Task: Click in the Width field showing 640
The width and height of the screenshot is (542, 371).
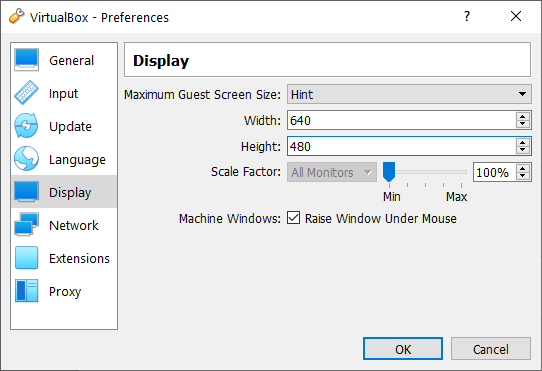Action: [x=402, y=120]
